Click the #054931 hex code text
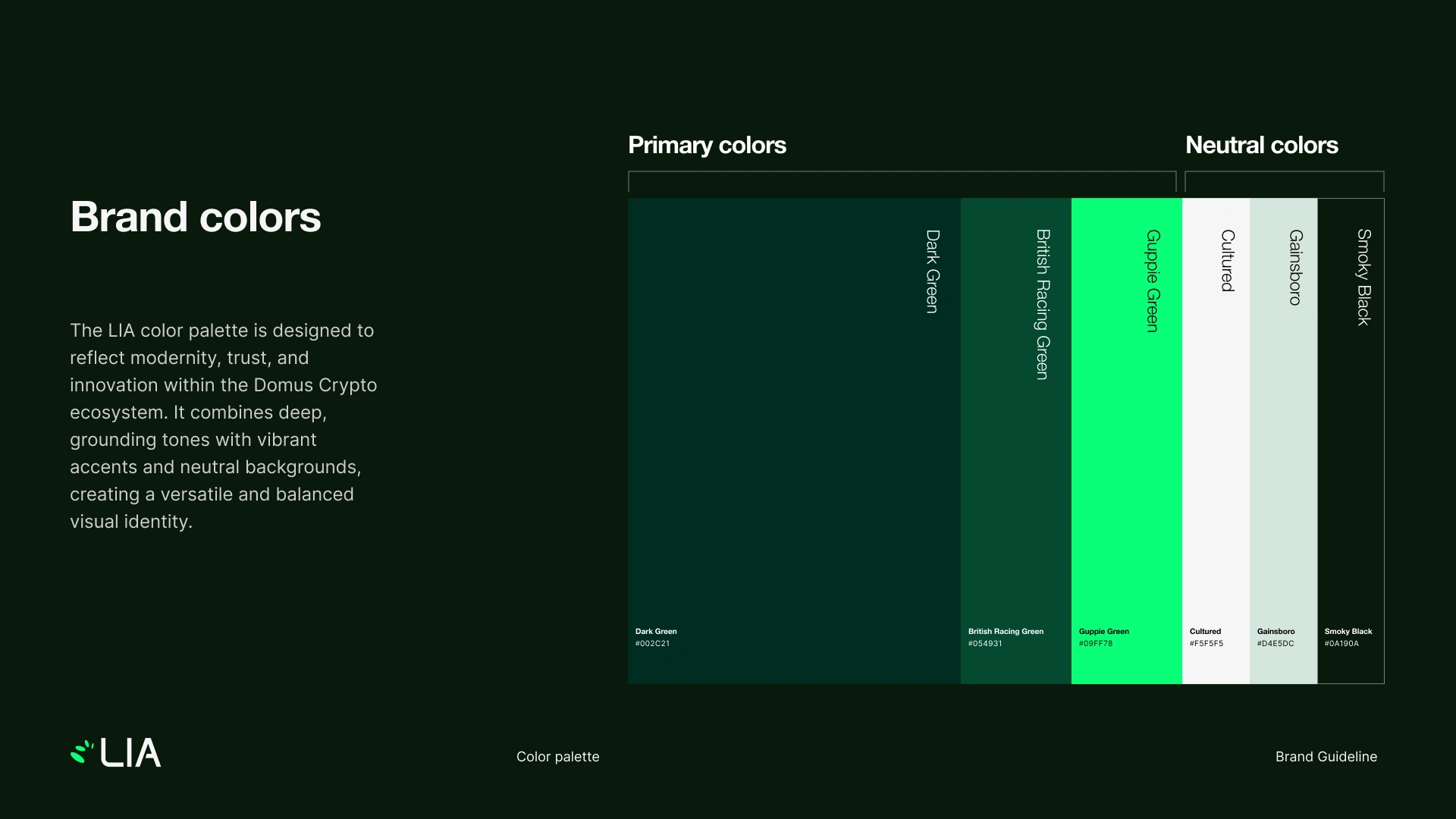 pos(984,644)
